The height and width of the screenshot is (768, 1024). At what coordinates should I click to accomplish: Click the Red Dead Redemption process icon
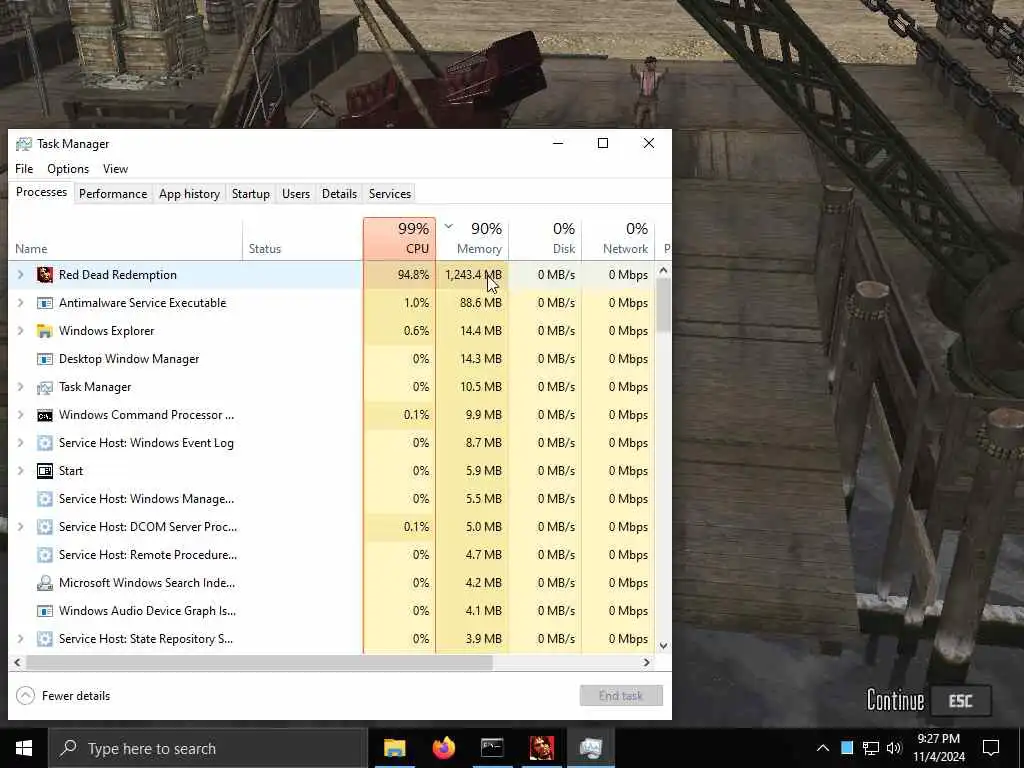pos(44,275)
